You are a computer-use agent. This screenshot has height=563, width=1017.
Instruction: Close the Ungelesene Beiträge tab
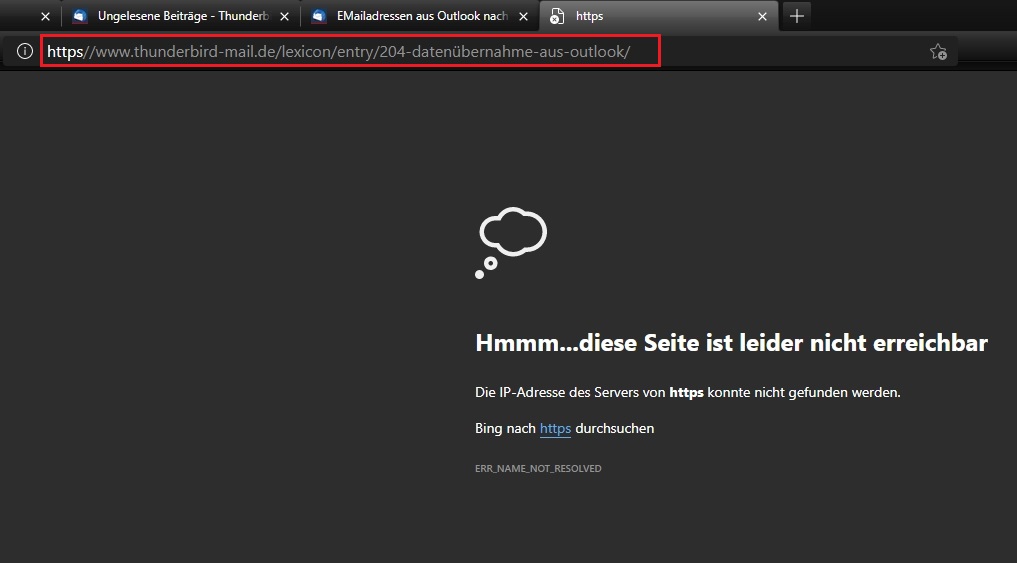(284, 16)
